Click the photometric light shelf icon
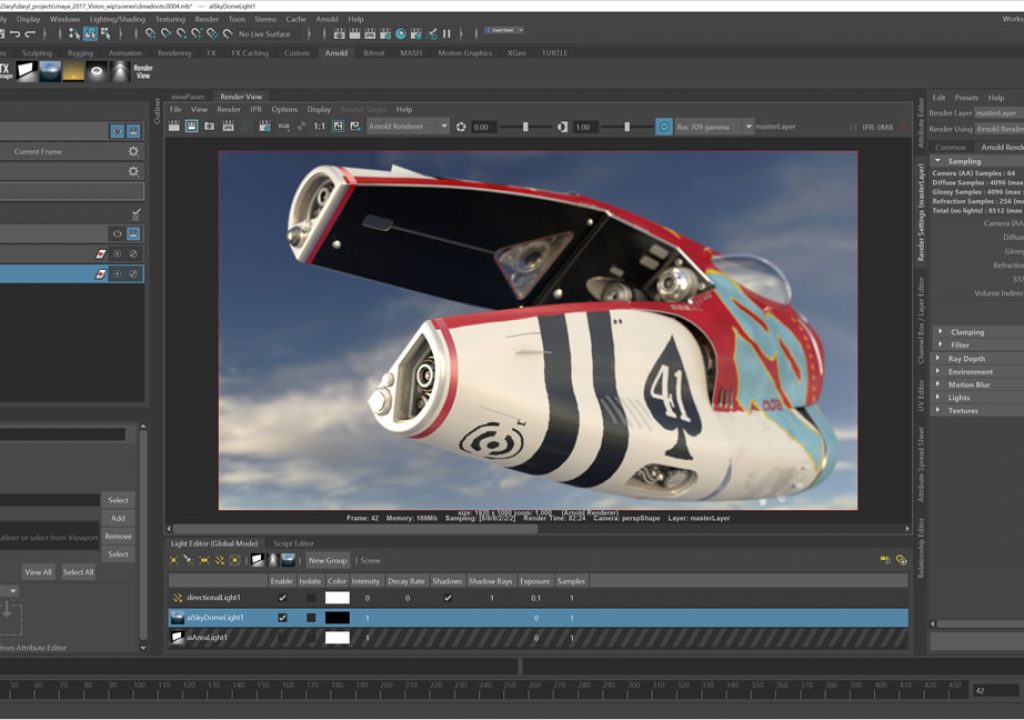1024x720 pixels. point(120,71)
